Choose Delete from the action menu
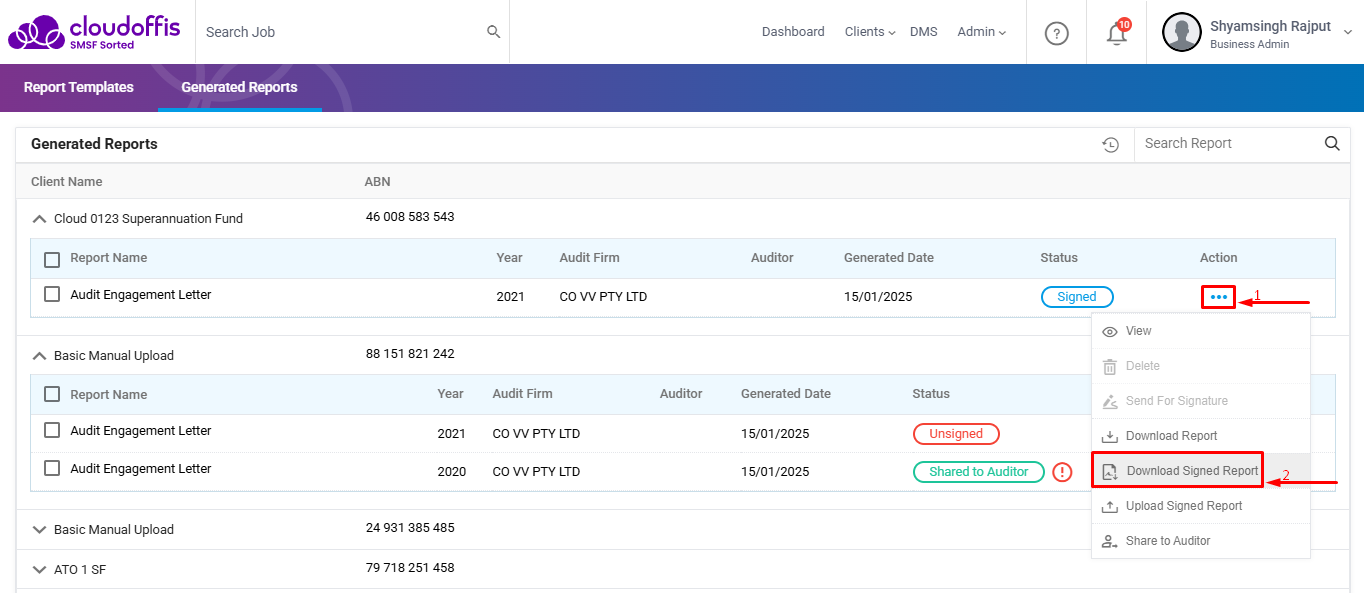This screenshot has height=593, width=1364. 1200,366
